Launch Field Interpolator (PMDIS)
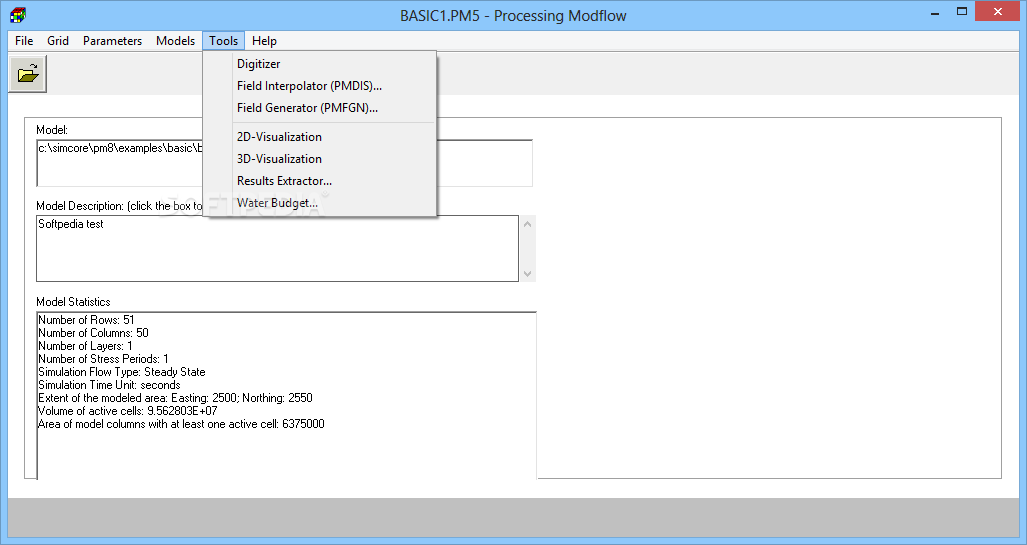This screenshot has height=545, width=1027. tap(320, 86)
